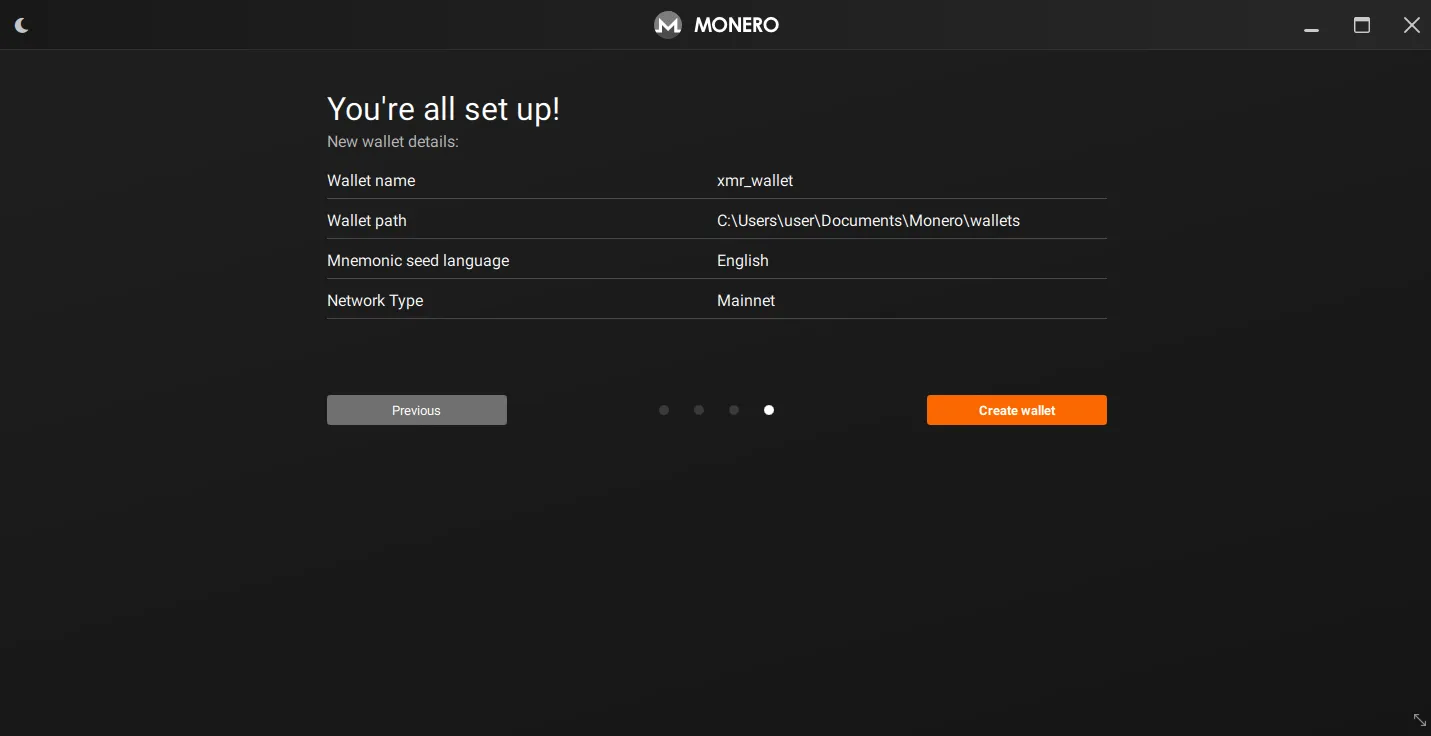Image resolution: width=1431 pixels, height=736 pixels.
Task: Click the Network Type label
Action: click(x=375, y=301)
